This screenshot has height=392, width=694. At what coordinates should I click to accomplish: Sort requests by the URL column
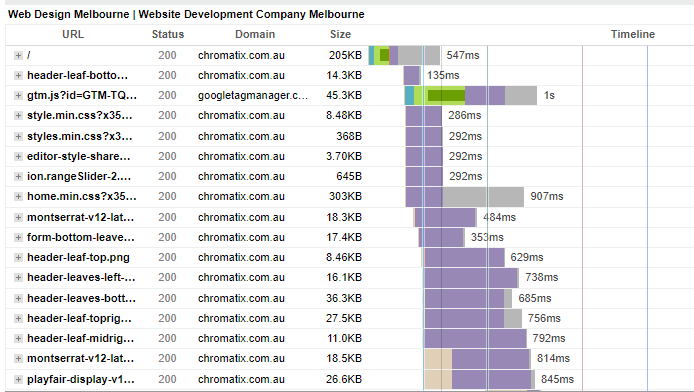(x=73, y=35)
